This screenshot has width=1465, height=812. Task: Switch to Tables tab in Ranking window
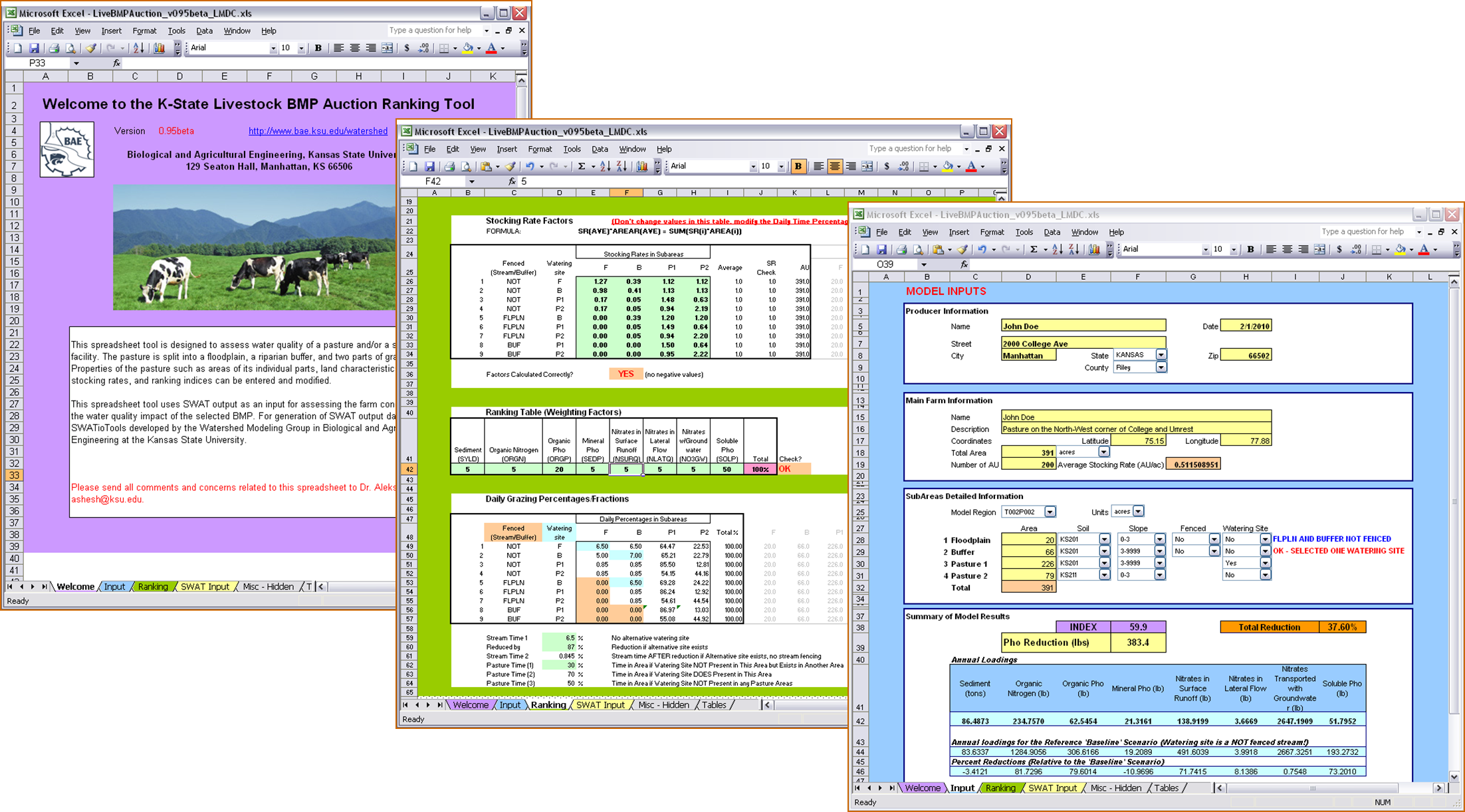714,705
